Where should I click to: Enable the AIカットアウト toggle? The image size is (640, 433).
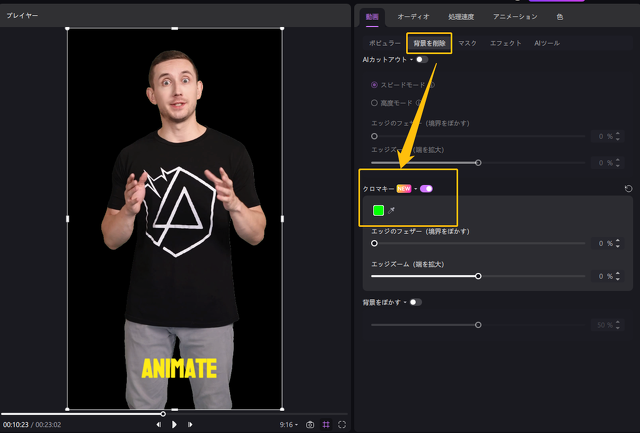point(422,60)
